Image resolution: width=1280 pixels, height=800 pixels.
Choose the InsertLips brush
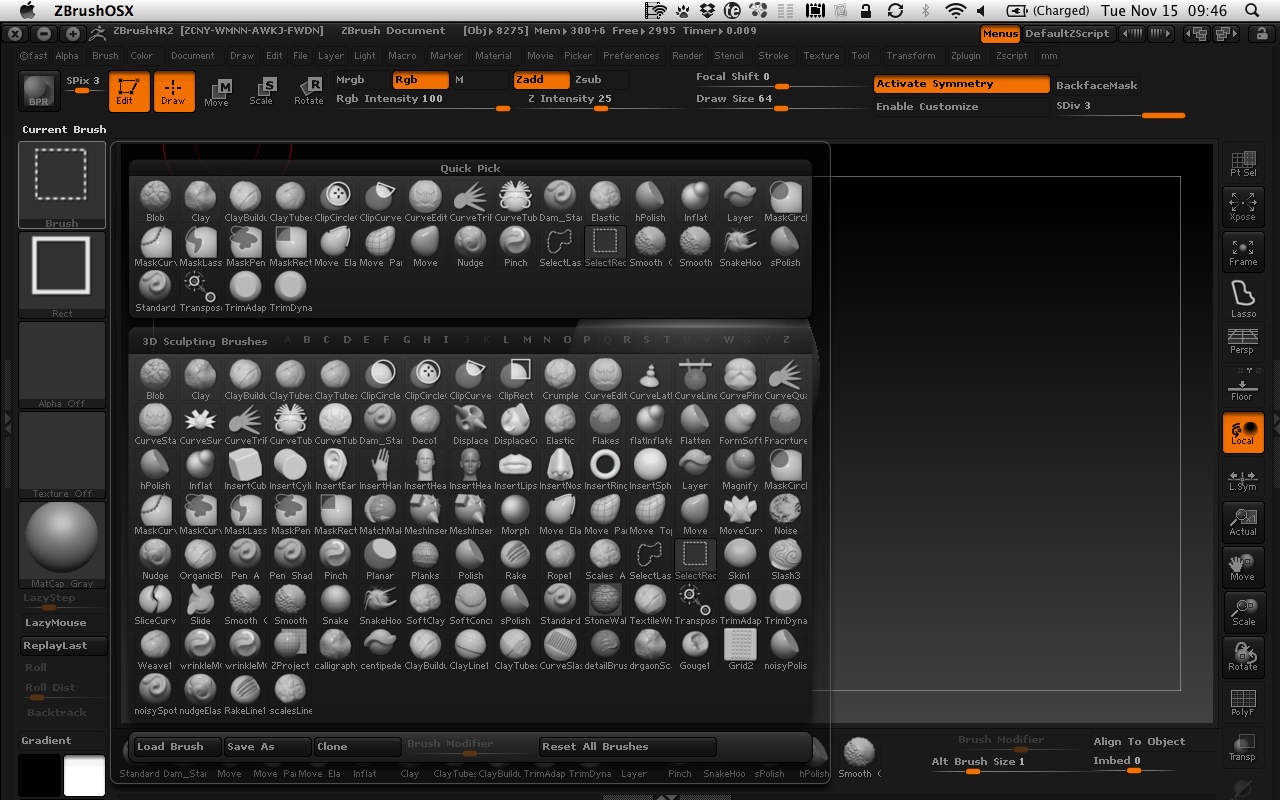pos(515,470)
